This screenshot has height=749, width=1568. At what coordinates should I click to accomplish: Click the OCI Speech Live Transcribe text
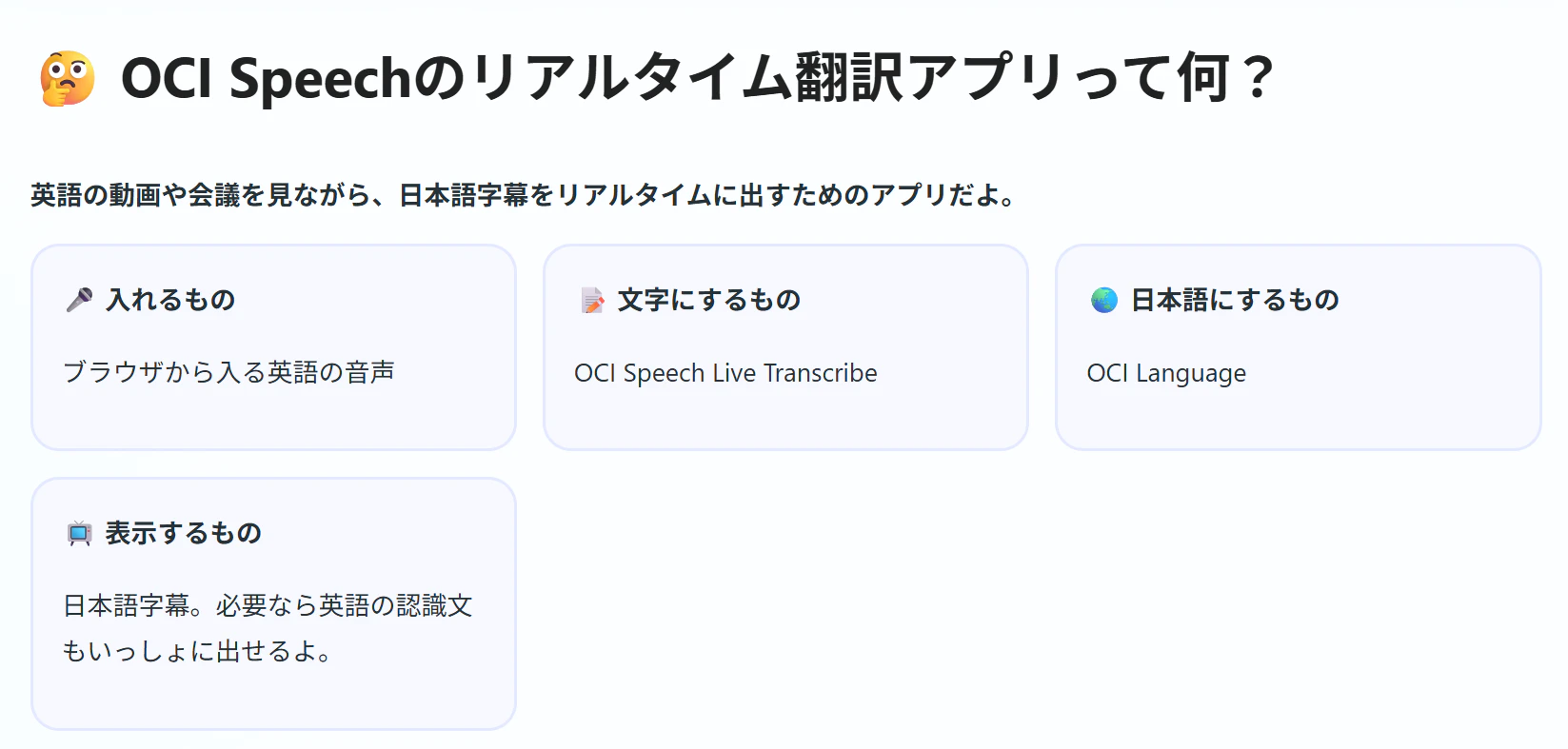(x=725, y=373)
